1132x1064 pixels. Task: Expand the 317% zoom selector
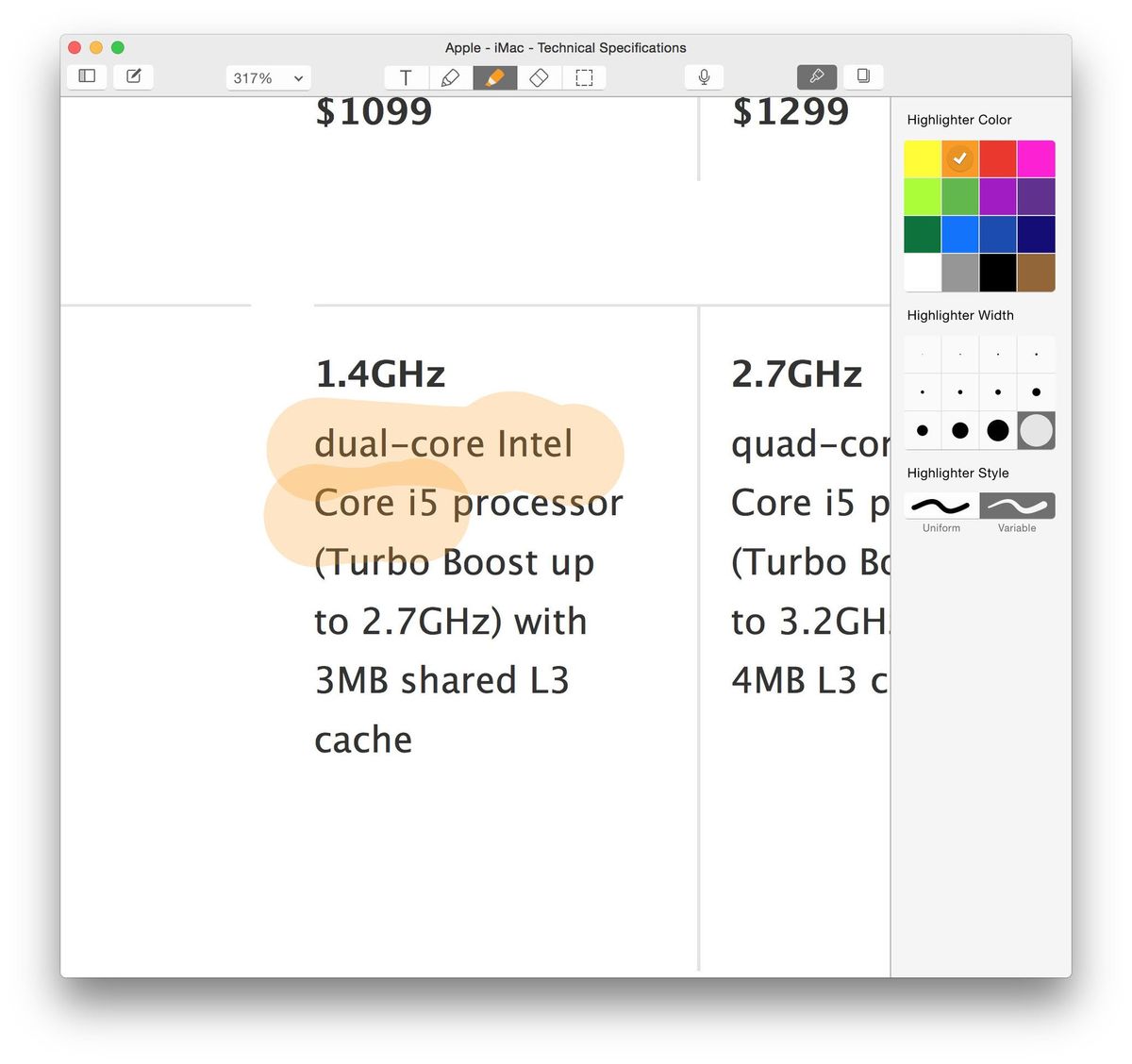click(x=268, y=78)
